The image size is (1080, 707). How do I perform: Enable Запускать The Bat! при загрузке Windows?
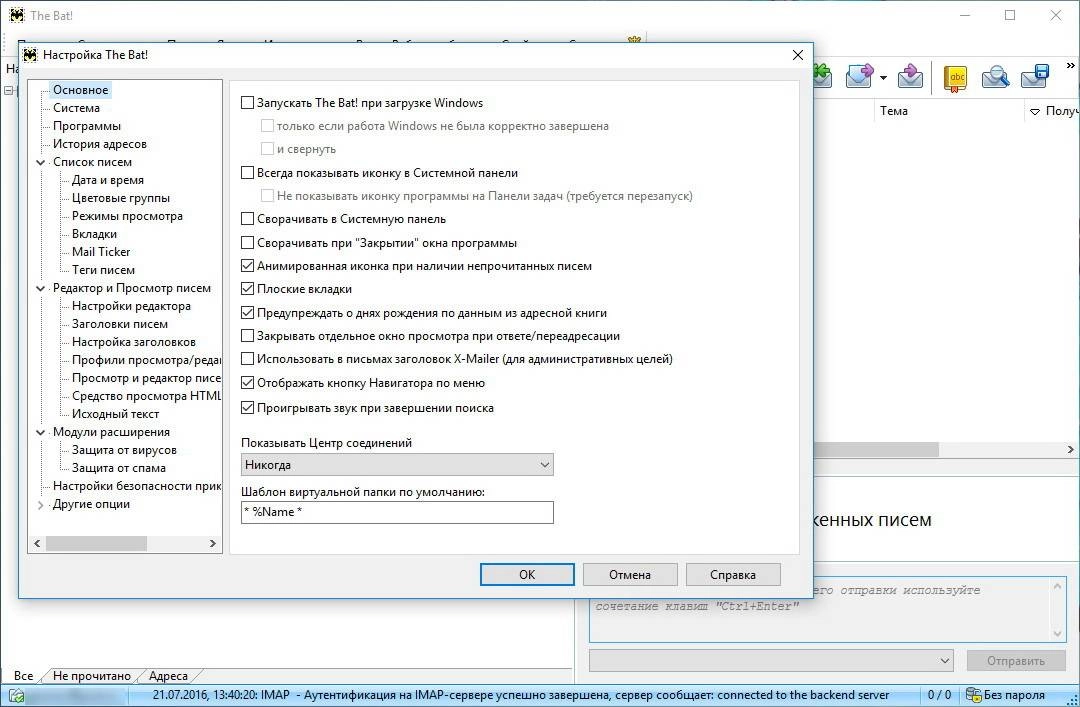247,103
